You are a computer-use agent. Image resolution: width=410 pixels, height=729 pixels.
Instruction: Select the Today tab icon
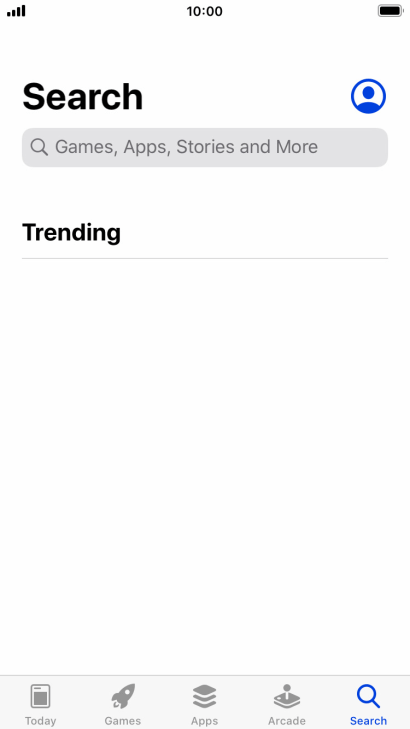pyautogui.click(x=40, y=696)
